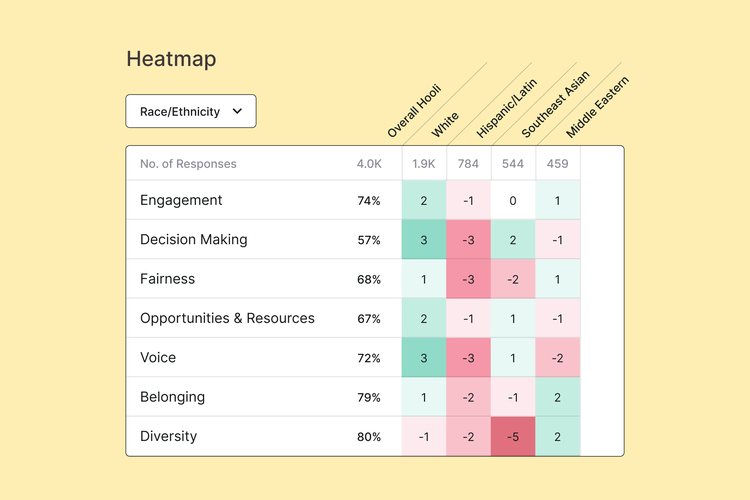Click Voice cell for White showing 3
The height and width of the screenshot is (500, 750).
424,357
